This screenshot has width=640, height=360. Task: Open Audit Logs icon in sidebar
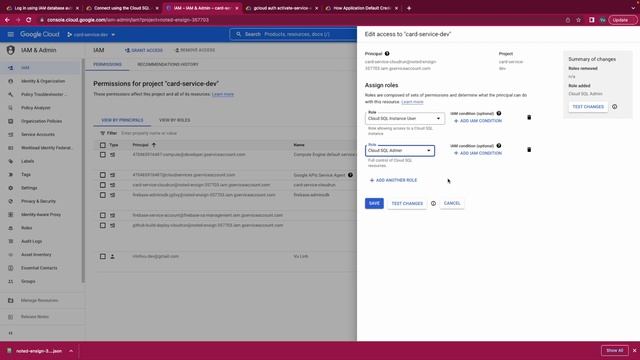(x=11, y=241)
